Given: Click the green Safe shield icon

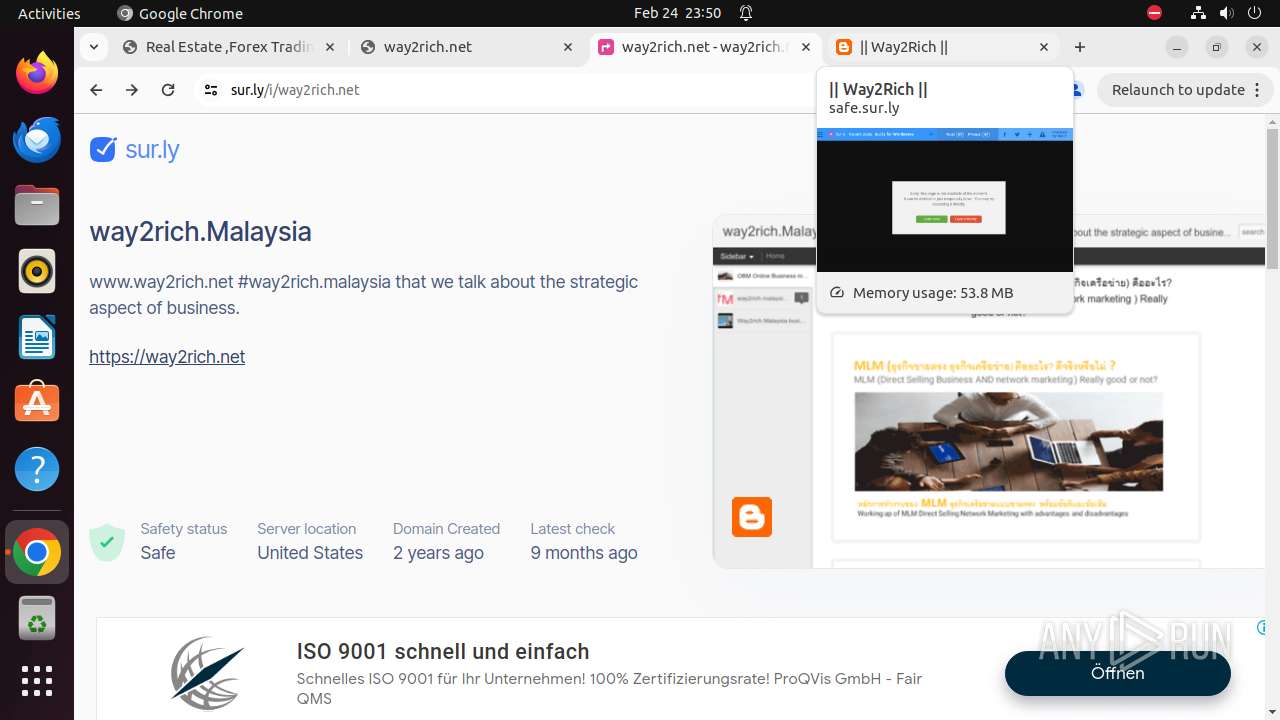Looking at the screenshot, I should (x=107, y=542).
